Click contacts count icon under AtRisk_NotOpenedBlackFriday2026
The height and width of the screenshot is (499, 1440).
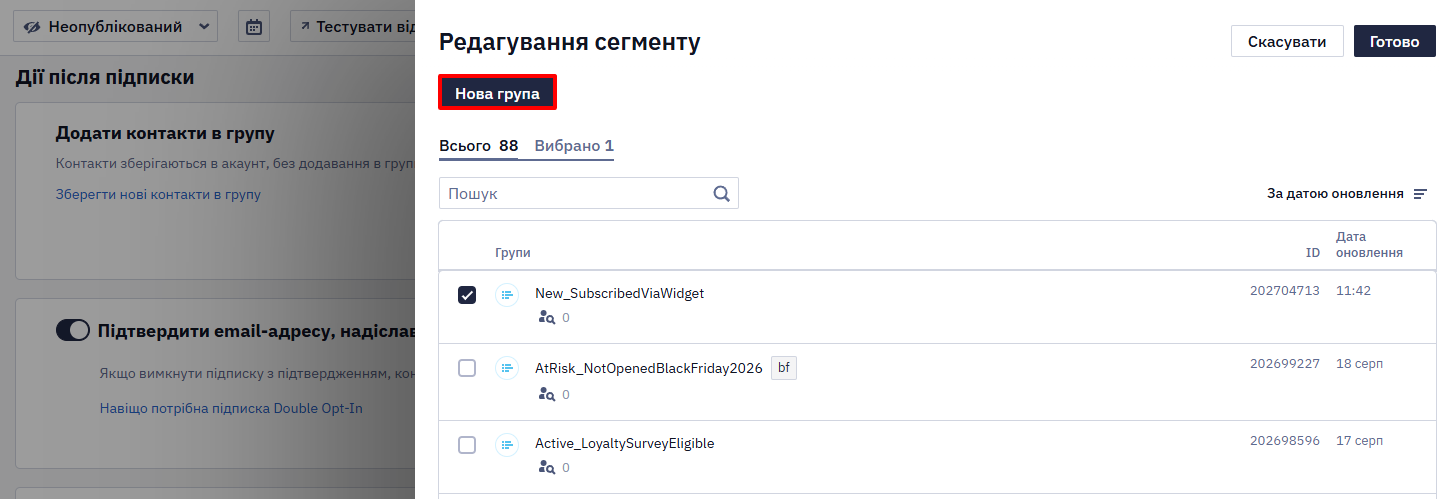click(546, 395)
